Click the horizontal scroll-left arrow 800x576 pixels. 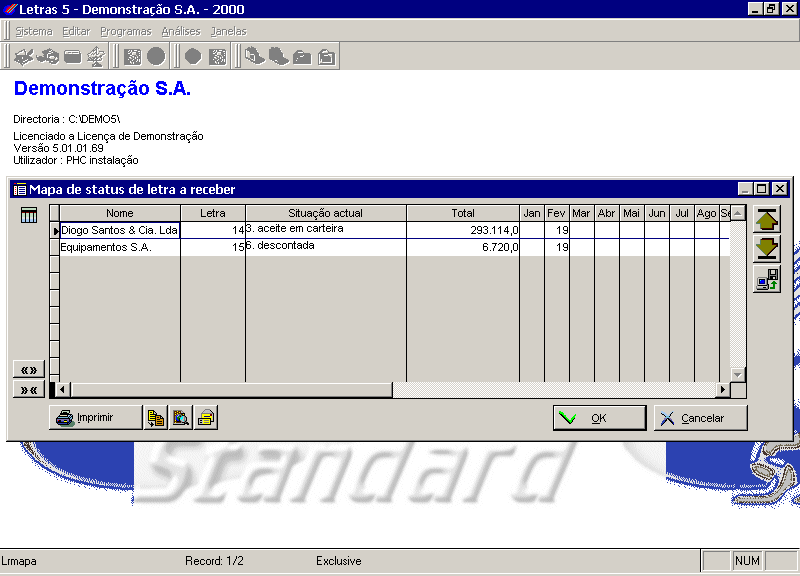tap(62, 390)
